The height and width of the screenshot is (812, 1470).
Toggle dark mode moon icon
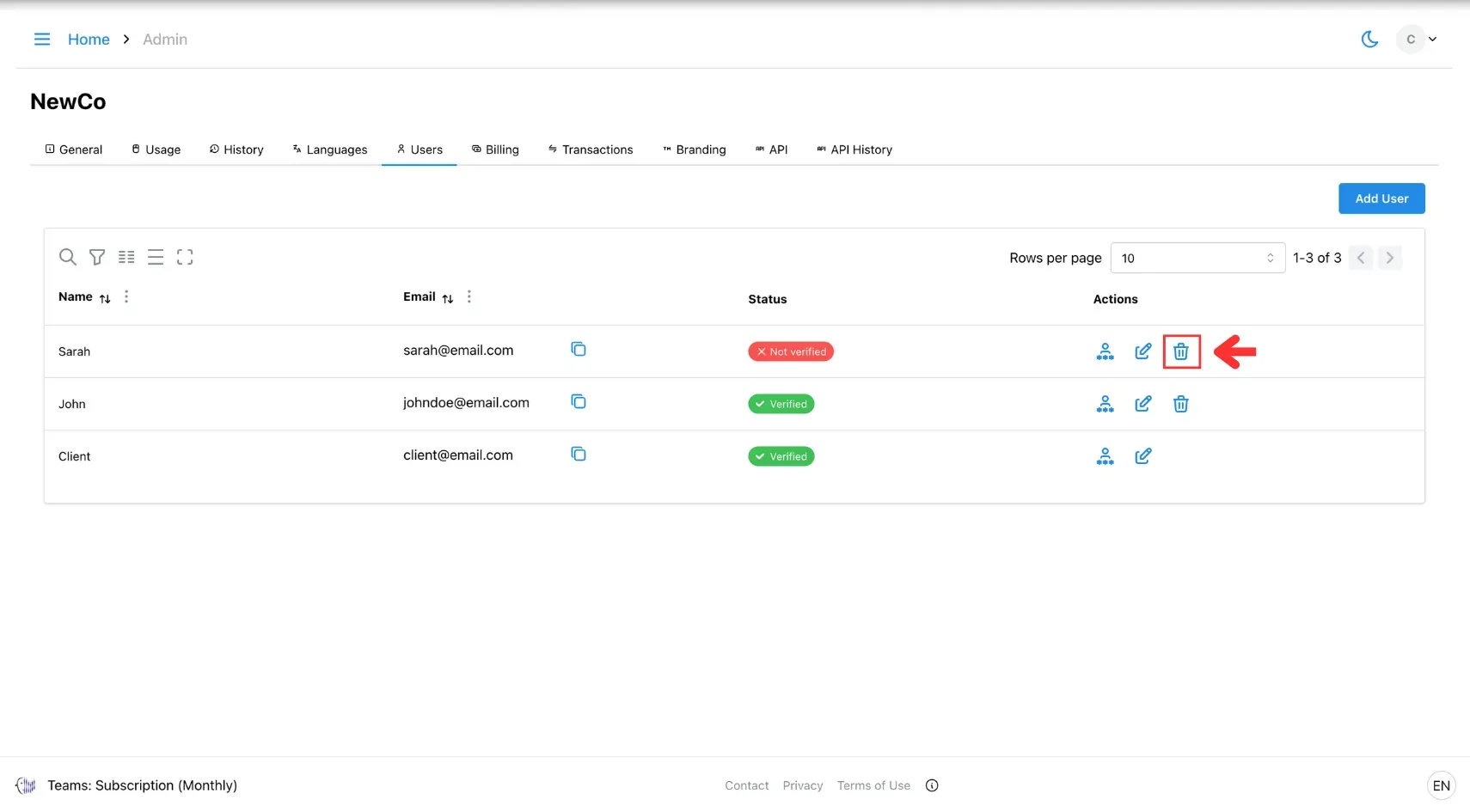tap(1369, 40)
